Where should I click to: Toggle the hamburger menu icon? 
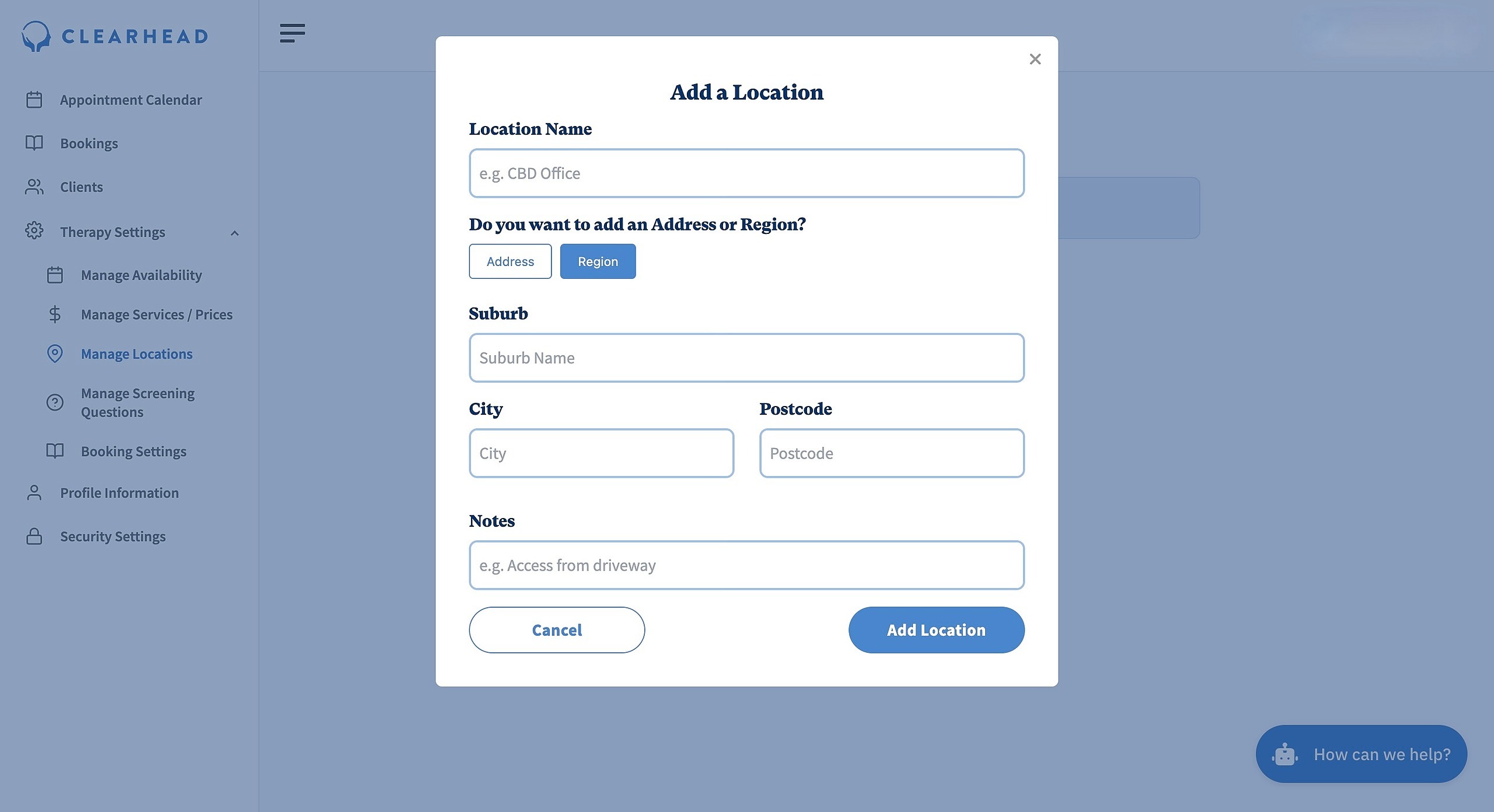coord(292,33)
